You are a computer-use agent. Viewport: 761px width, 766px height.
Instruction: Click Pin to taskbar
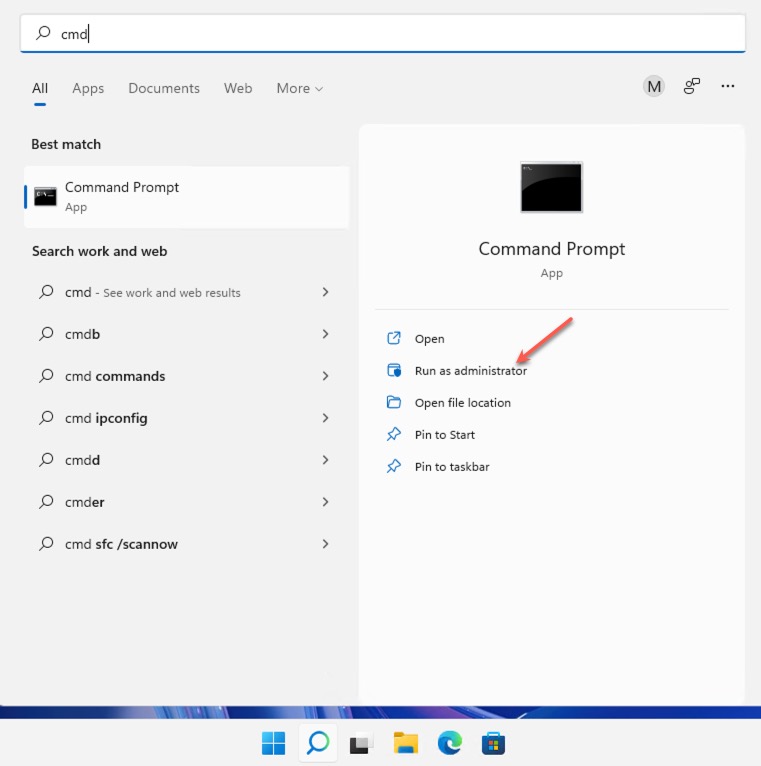pos(452,467)
